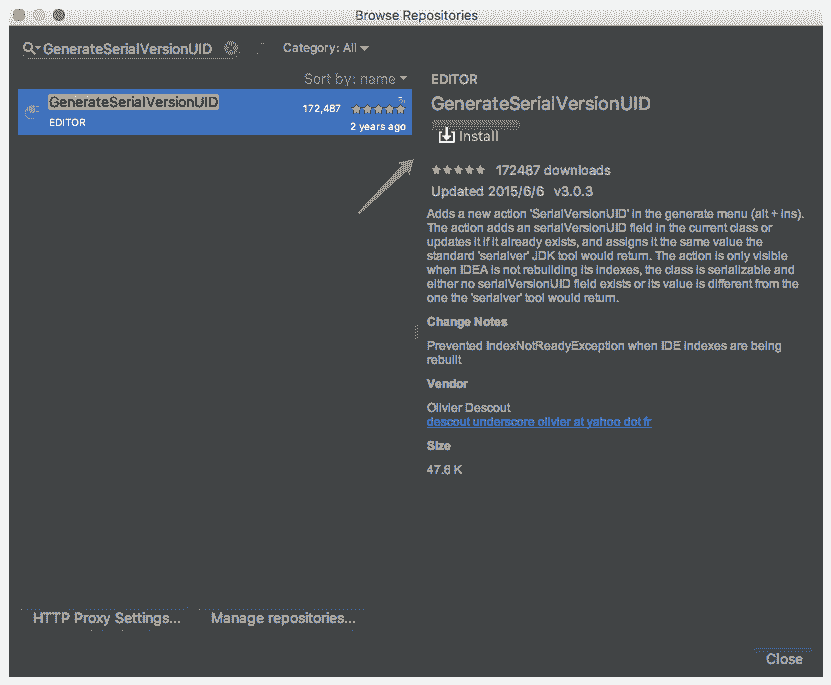The image size is (831, 685).
Task: Click the Browse Repositories title bar
Action: tap(416, 15)
